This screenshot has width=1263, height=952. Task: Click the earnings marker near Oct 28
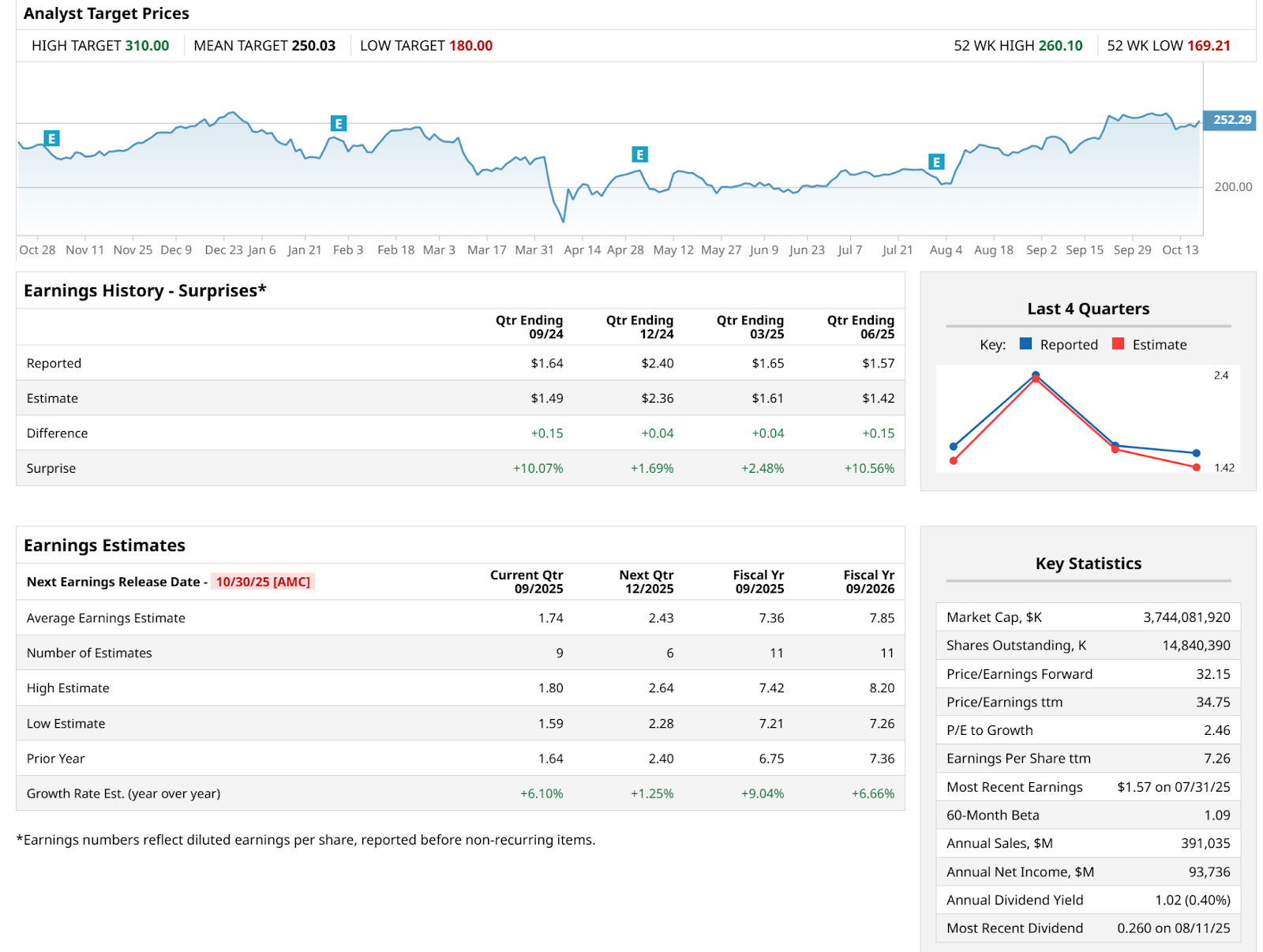point(51,139)
